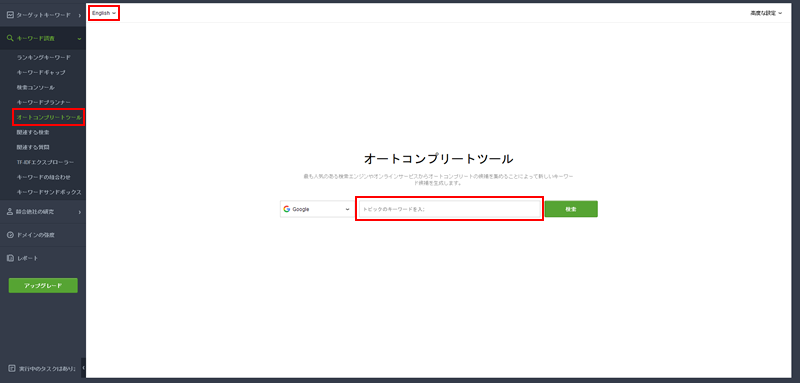Click the 実行中のタスク status text
800x383 pixels.
pyautogui.click(x=47, y=368)
